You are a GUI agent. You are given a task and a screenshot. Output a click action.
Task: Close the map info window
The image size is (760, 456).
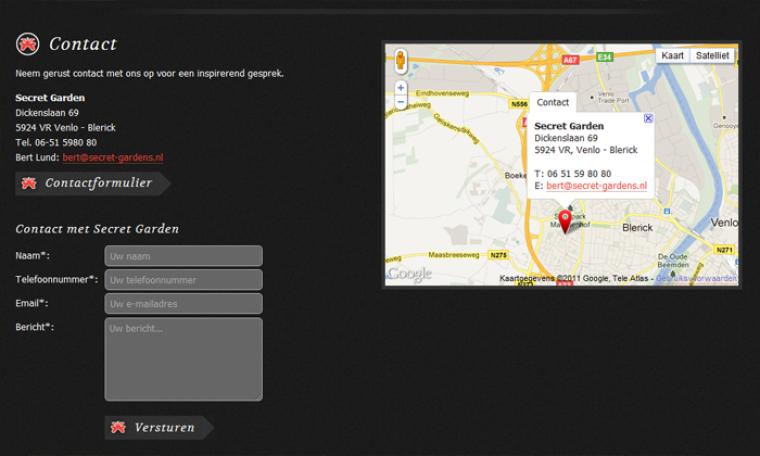648,118
